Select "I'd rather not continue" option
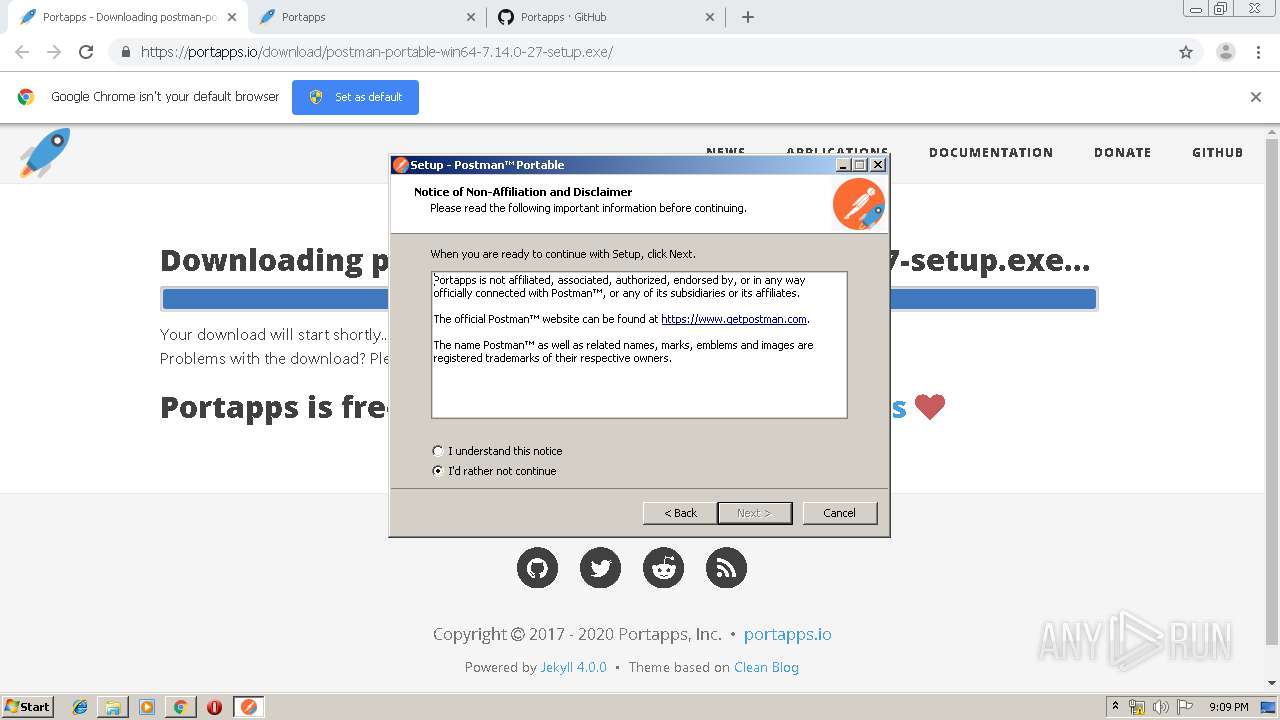This screenshot has height=720, width=1280. (437, 471)
